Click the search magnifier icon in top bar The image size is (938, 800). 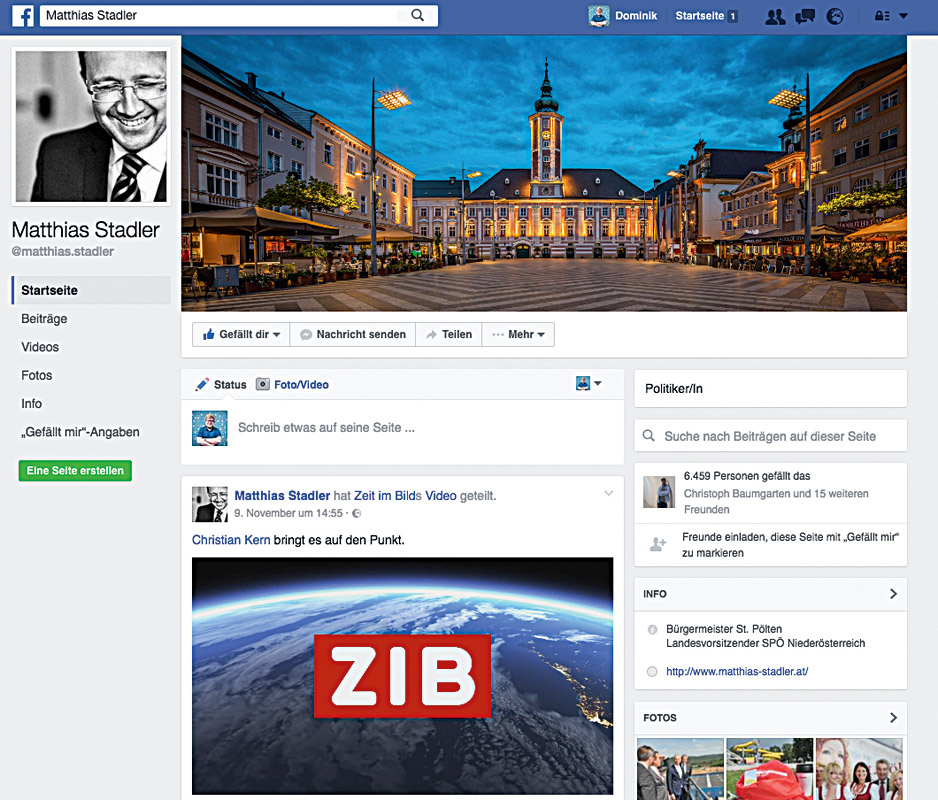pyautogui.click(x=418, y=16)
